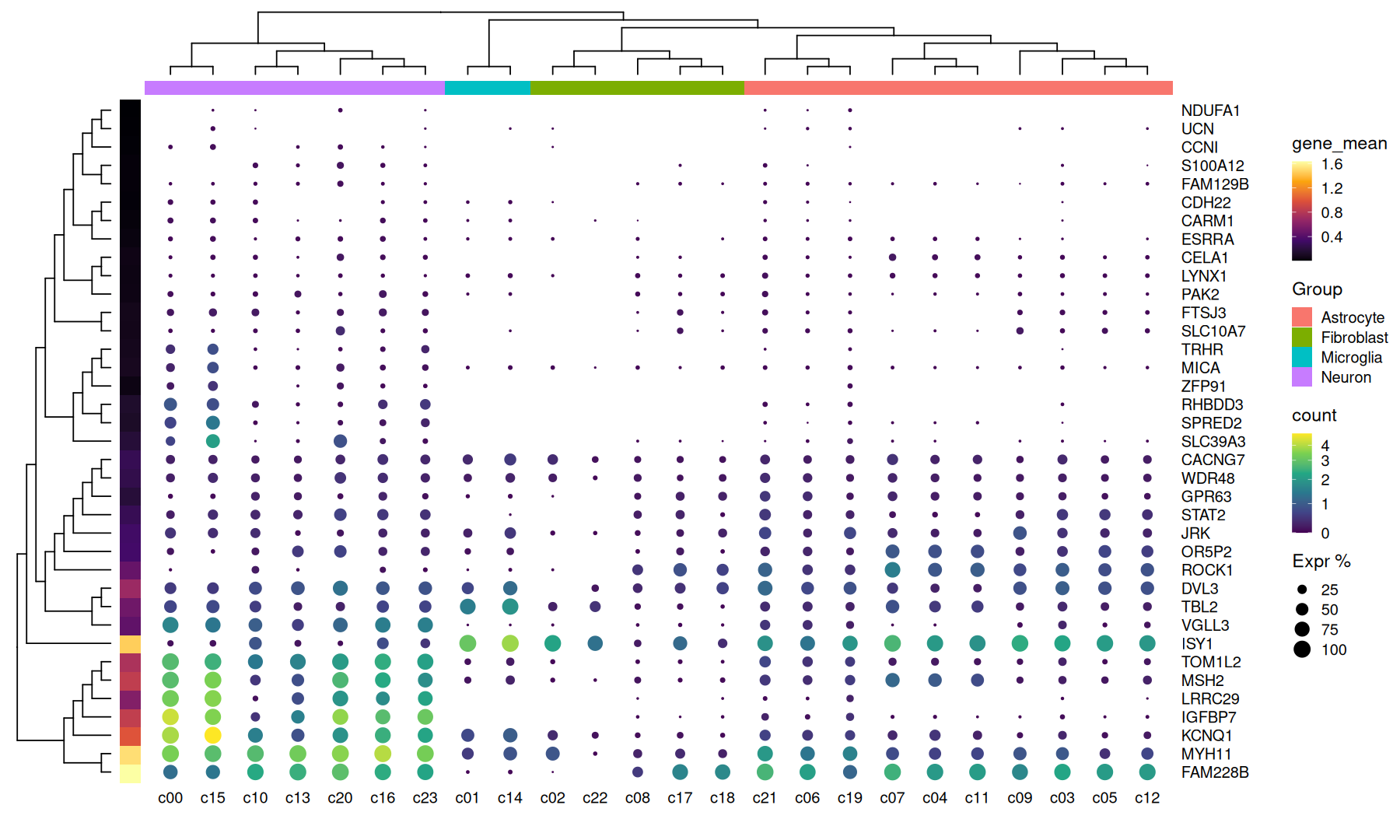Click the 100 size dot in Expr % legend
Screen dimensions: 1400x840
[1302, 649]
